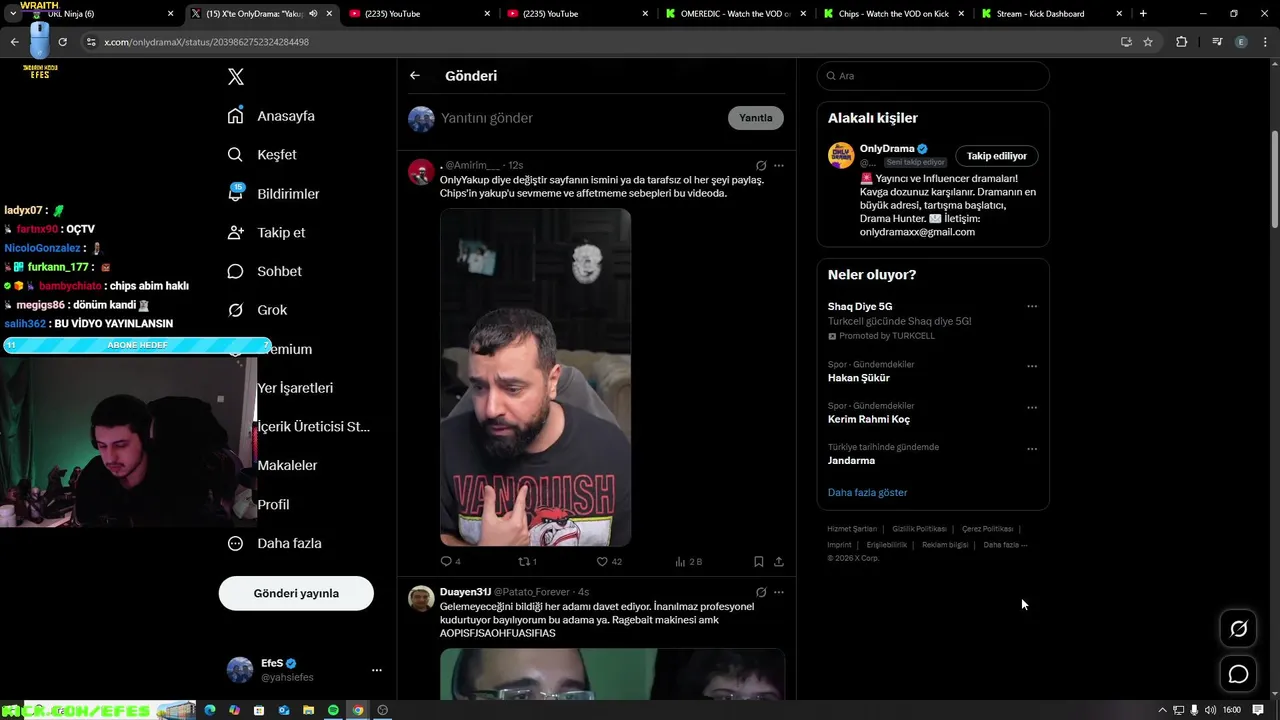Image resolution: width=1280 pixels, height=720 pixels.
Task: Click reply icon on Amirim's post
Action: pos(446,562)
